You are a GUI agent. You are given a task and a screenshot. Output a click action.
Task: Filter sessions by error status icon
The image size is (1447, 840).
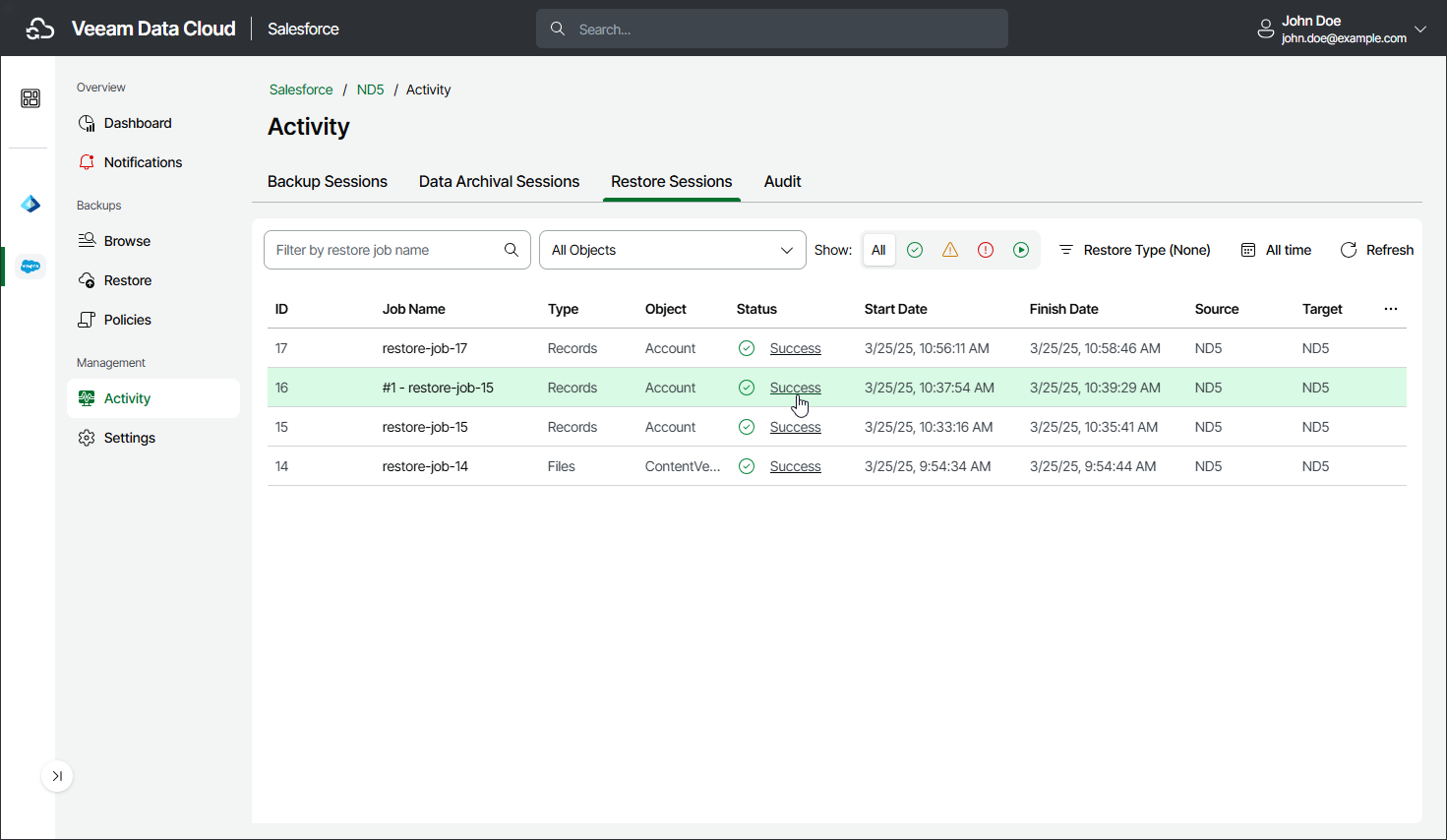tap(986, 250)
